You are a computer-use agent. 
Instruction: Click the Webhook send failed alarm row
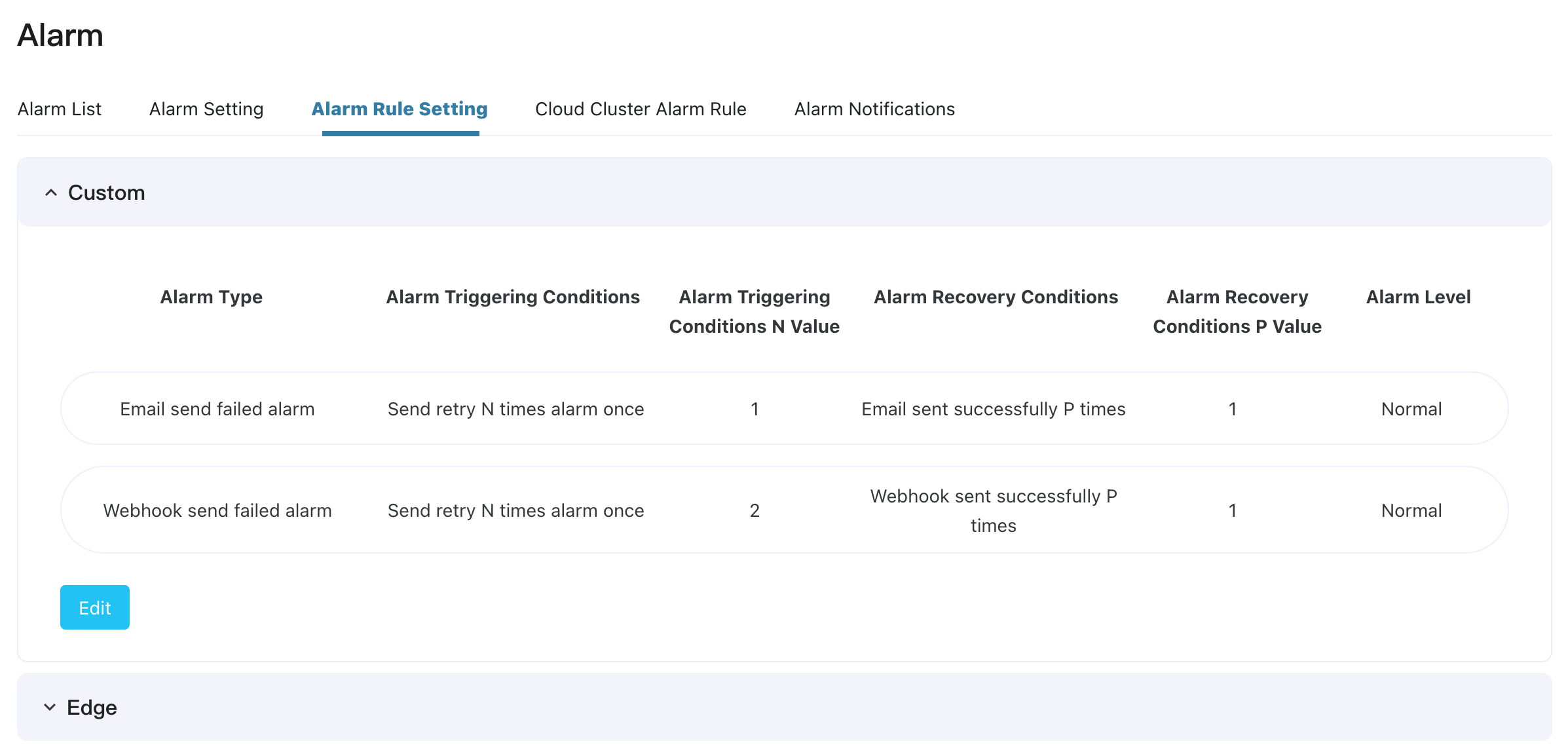click(217, 510)
